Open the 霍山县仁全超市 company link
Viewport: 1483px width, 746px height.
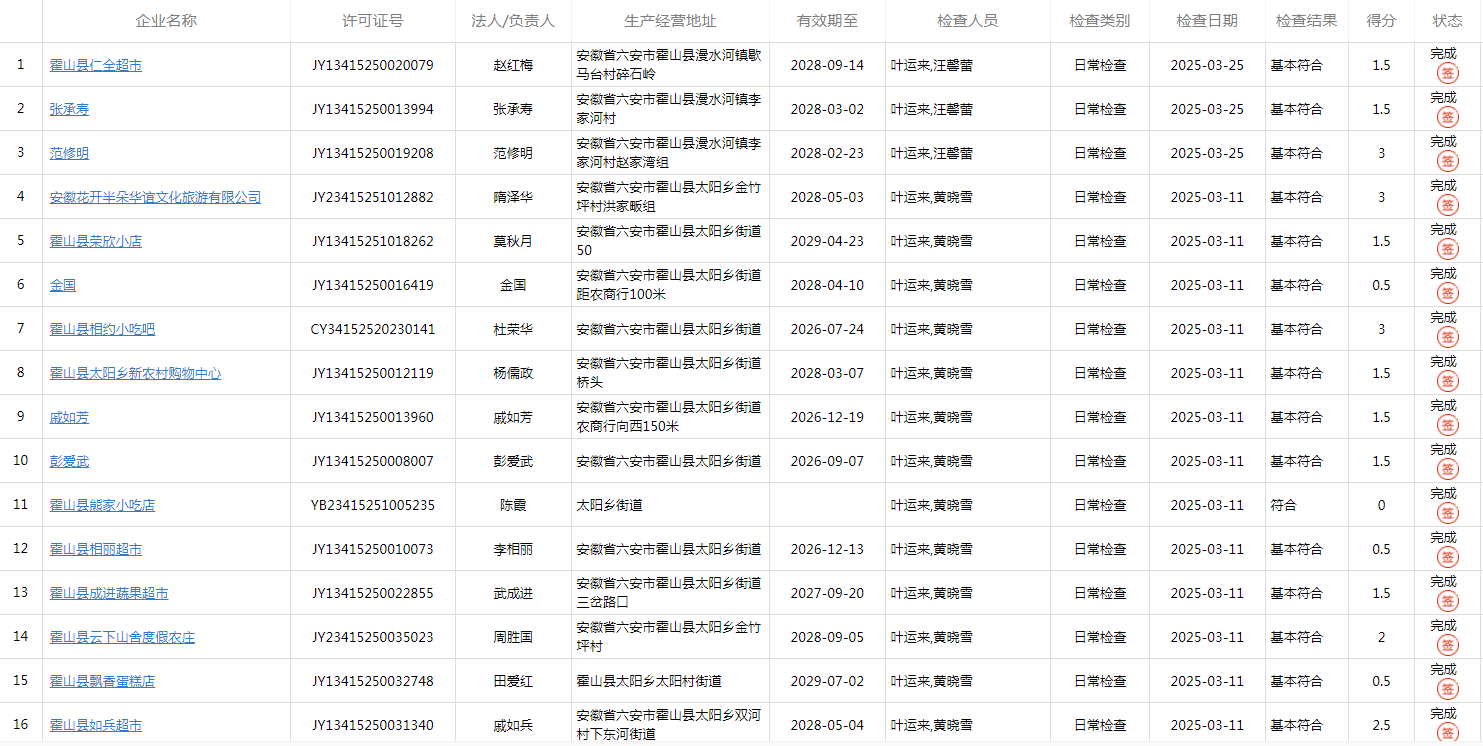pyautogui.click(x=96, y=66)
